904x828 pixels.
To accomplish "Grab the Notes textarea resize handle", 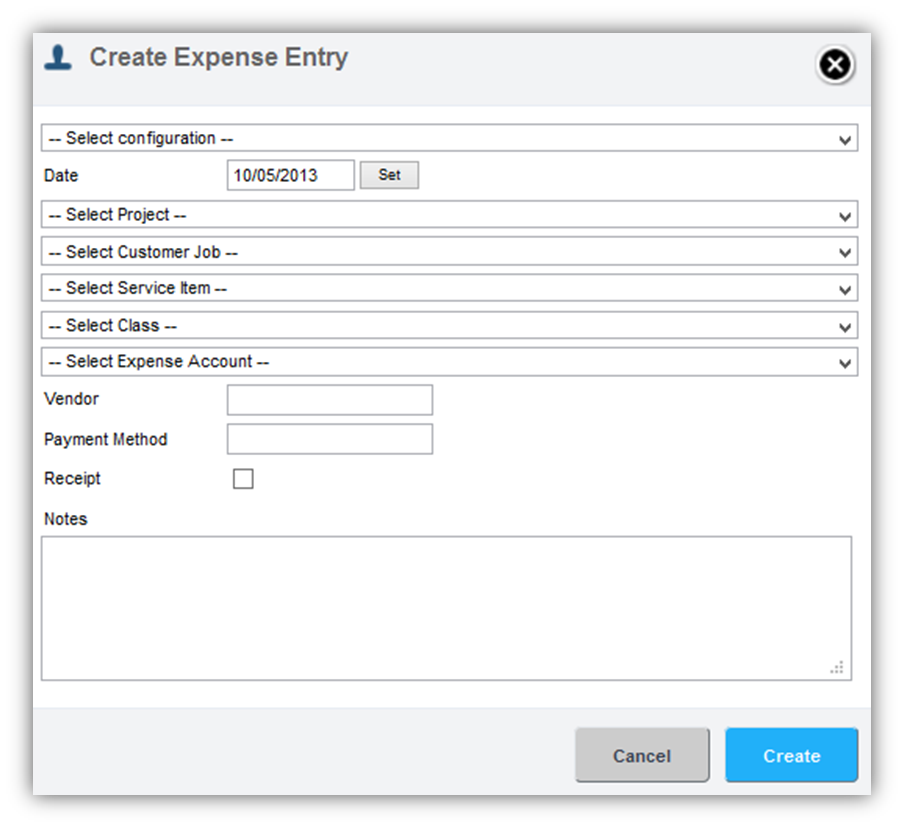I will click(837, 668).
